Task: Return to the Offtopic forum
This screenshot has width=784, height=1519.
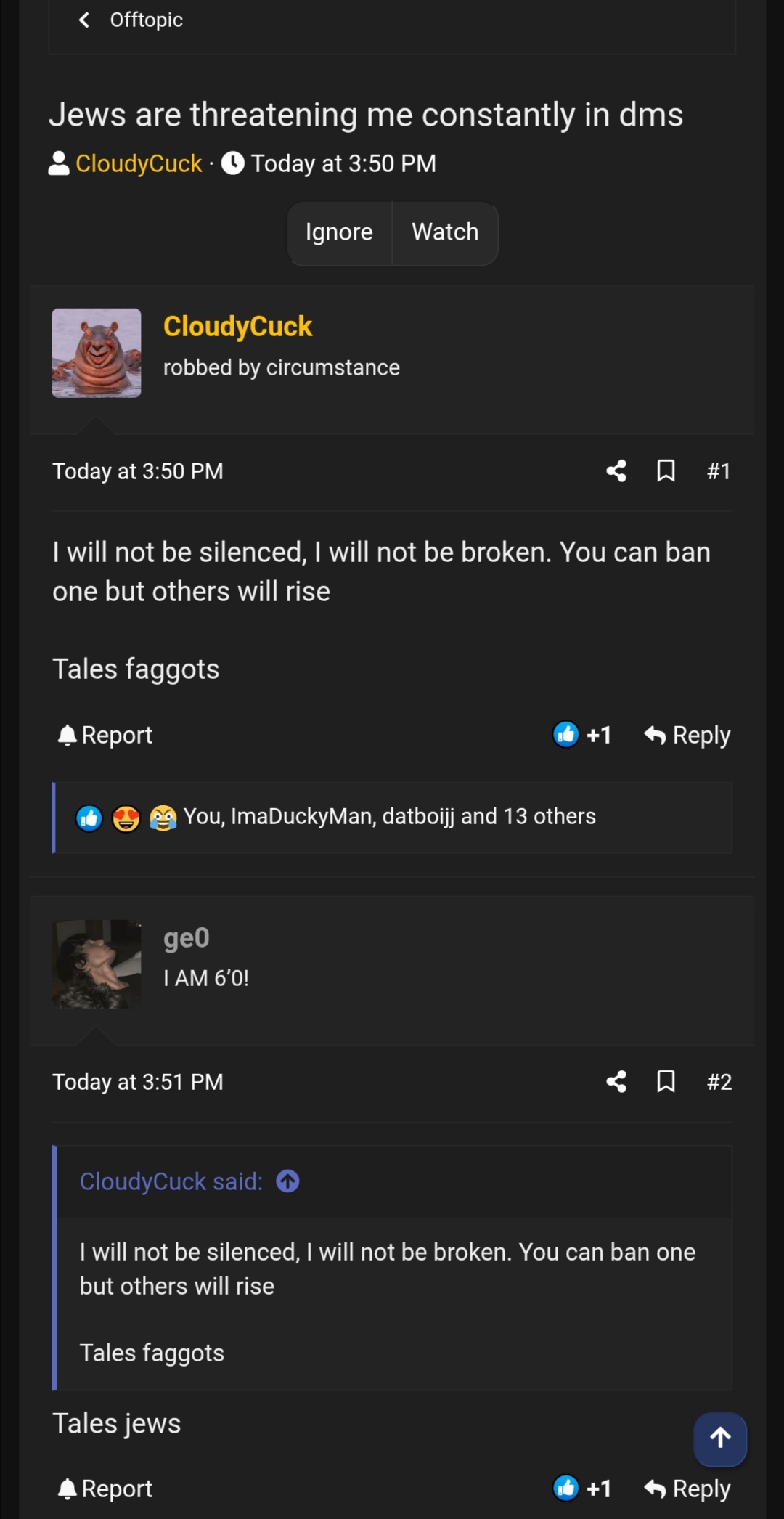Action: 145,20
